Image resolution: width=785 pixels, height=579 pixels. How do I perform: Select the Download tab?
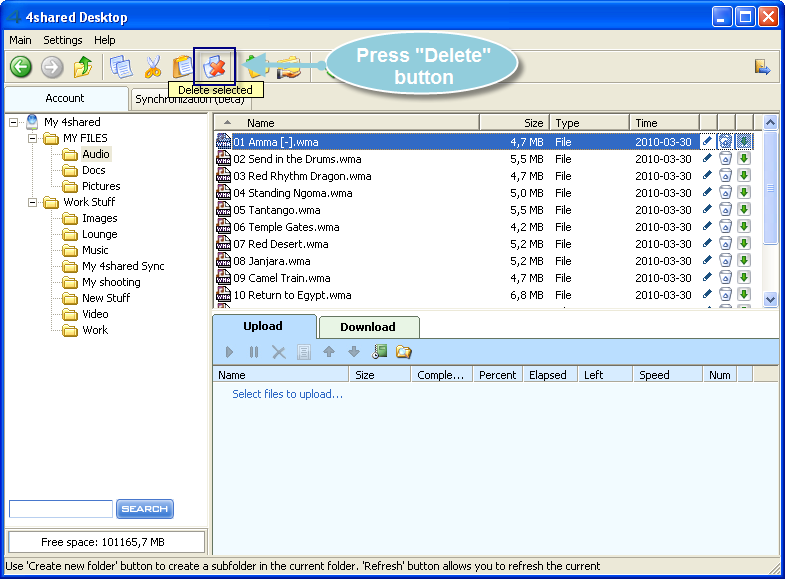coord(368,327)
